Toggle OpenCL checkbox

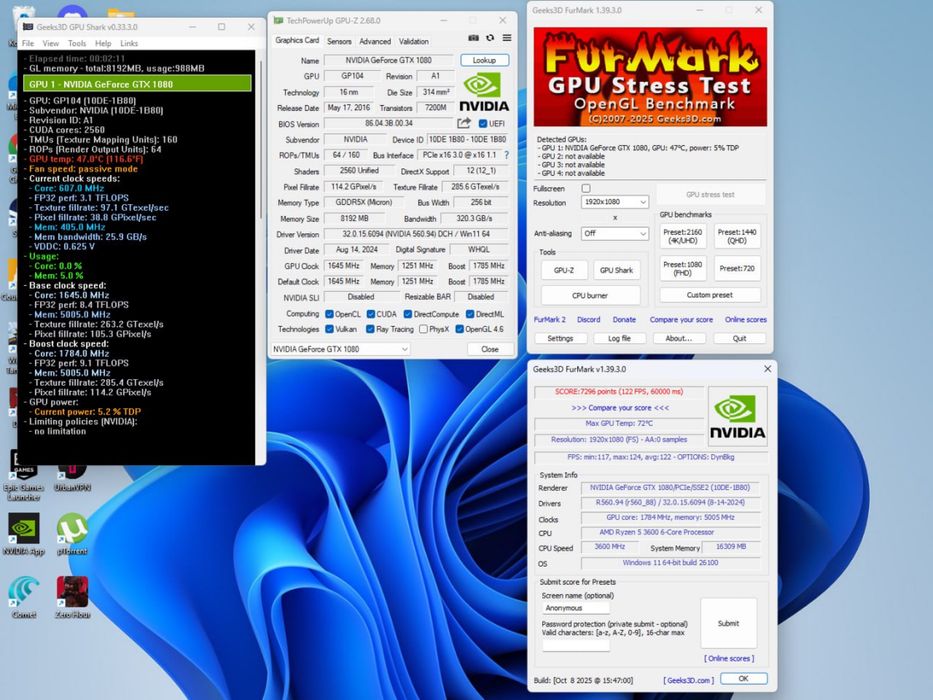(329, 314)
